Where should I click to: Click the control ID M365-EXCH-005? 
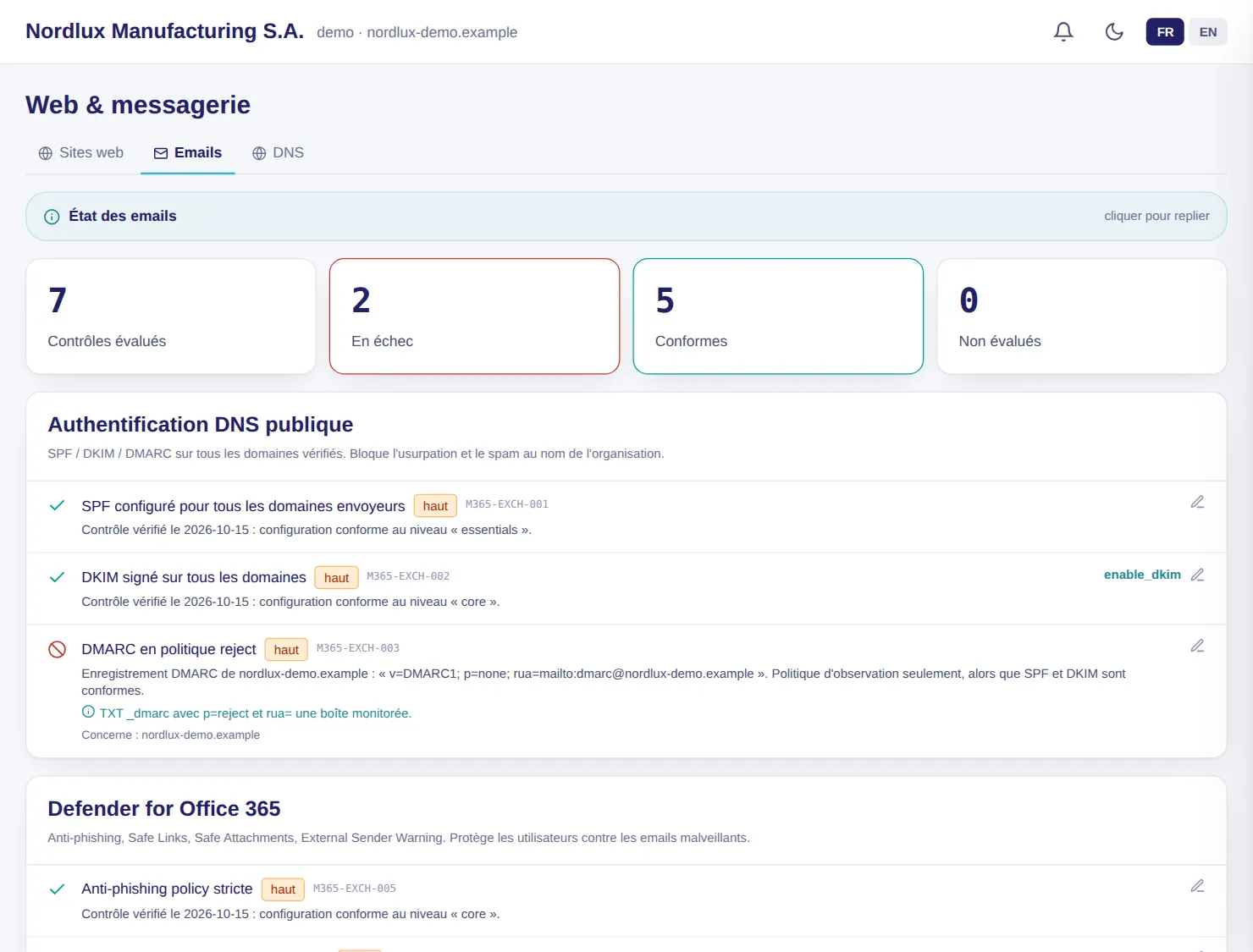click(x=355, y=889)
